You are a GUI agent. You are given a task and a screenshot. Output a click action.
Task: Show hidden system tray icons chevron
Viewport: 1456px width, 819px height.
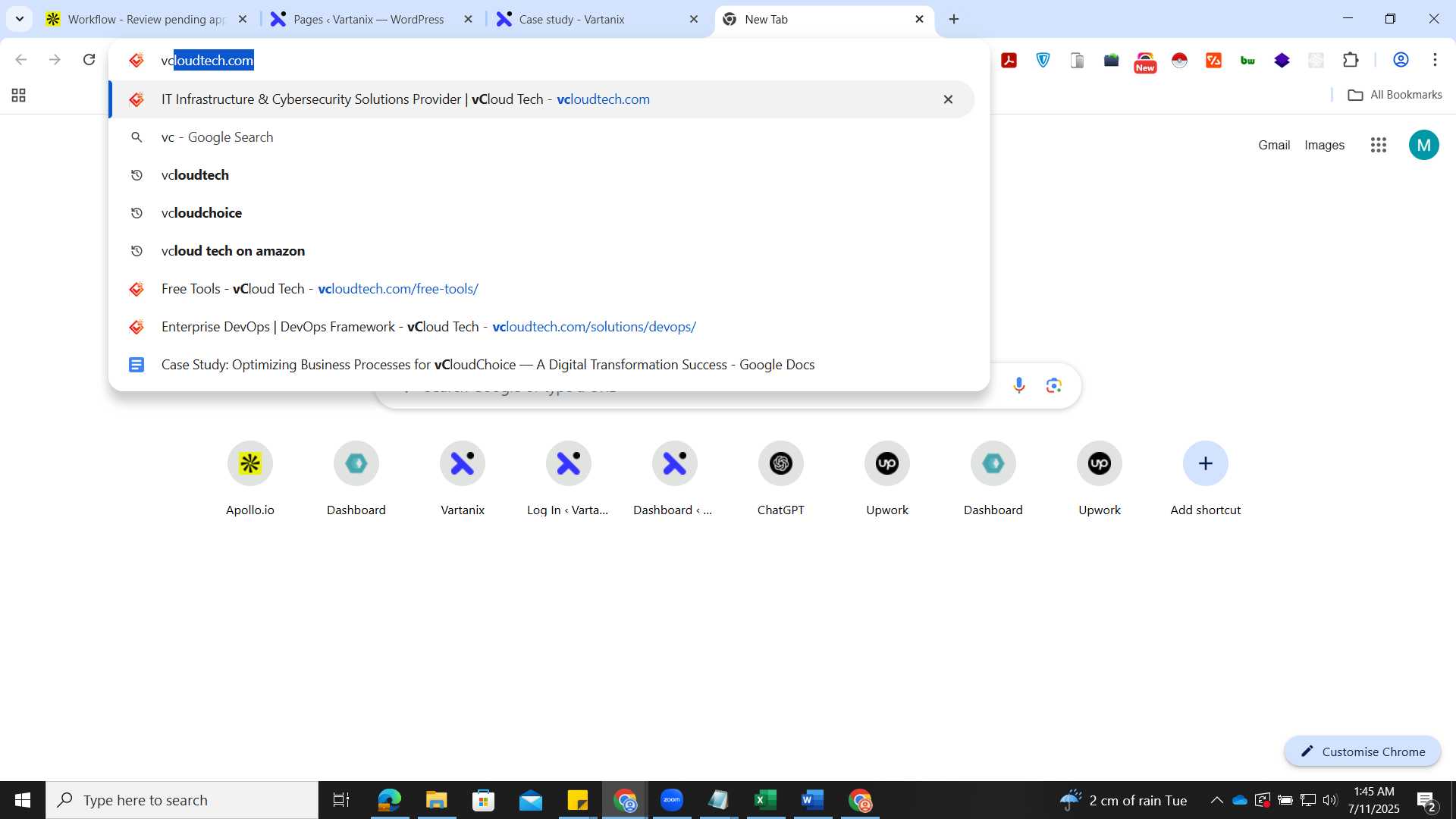click(x=1216, y=800)
